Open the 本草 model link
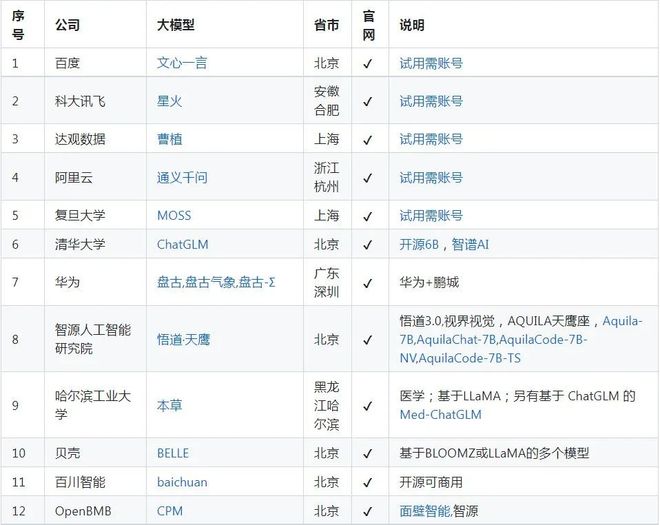Screen dimensions: 660x525 pos(169,405)
